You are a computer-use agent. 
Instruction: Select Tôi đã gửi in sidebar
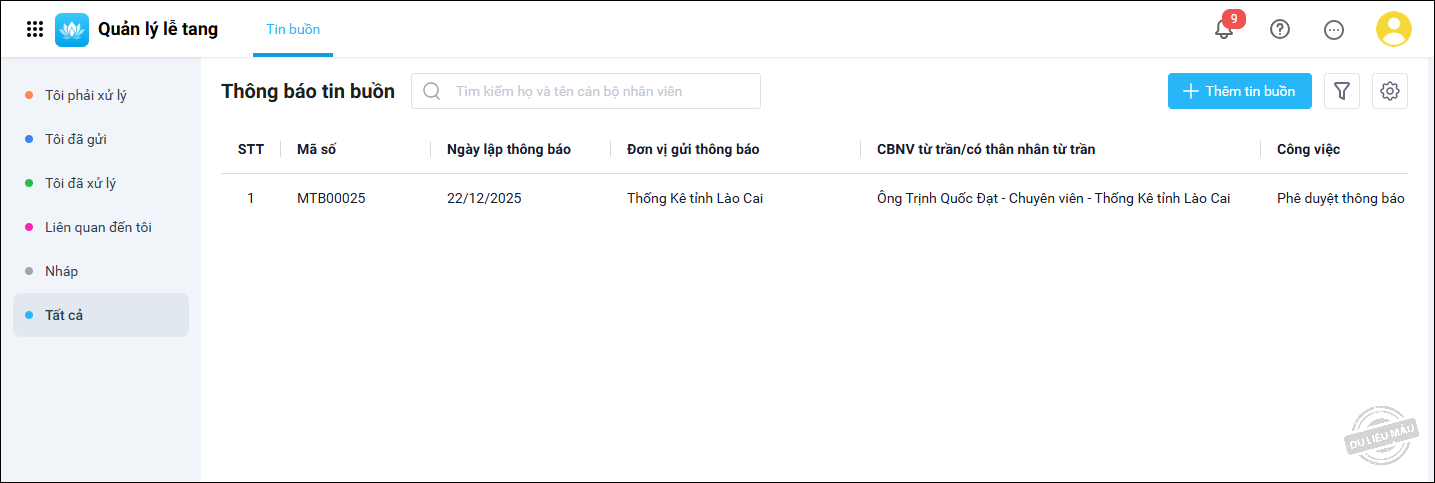point(76,139)
